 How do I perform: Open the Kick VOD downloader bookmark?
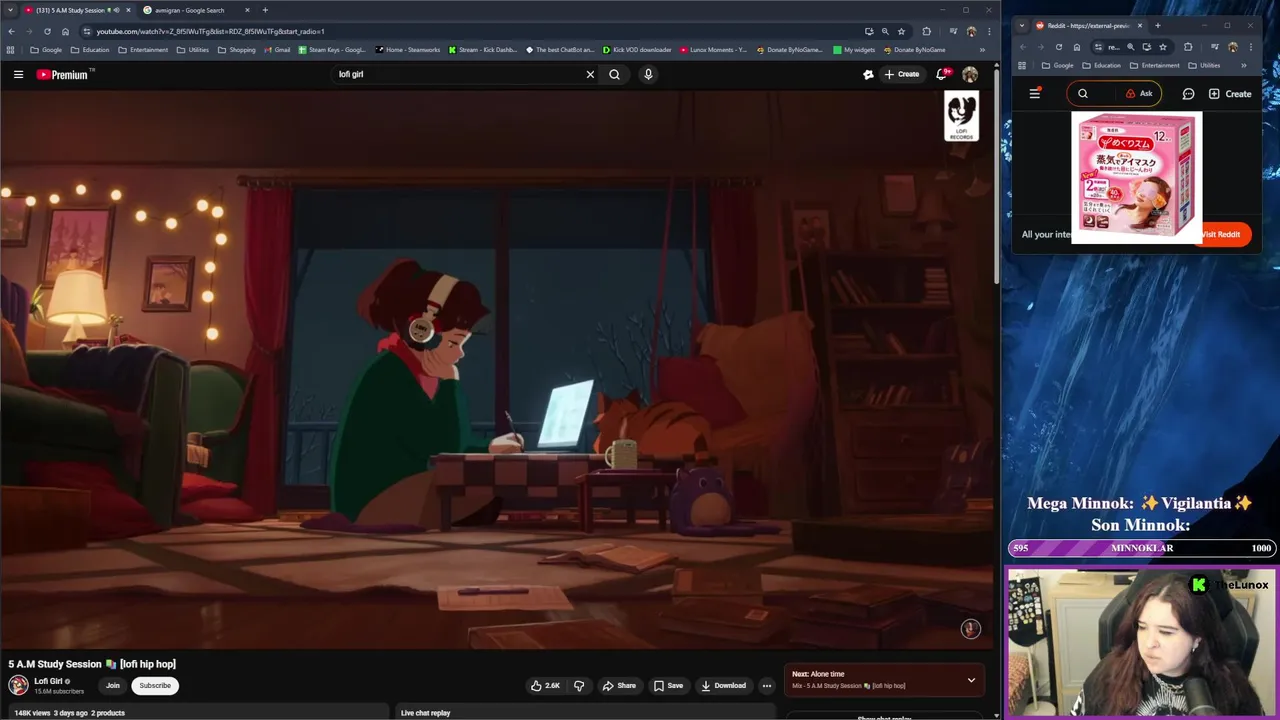click(x=637, y=49)
